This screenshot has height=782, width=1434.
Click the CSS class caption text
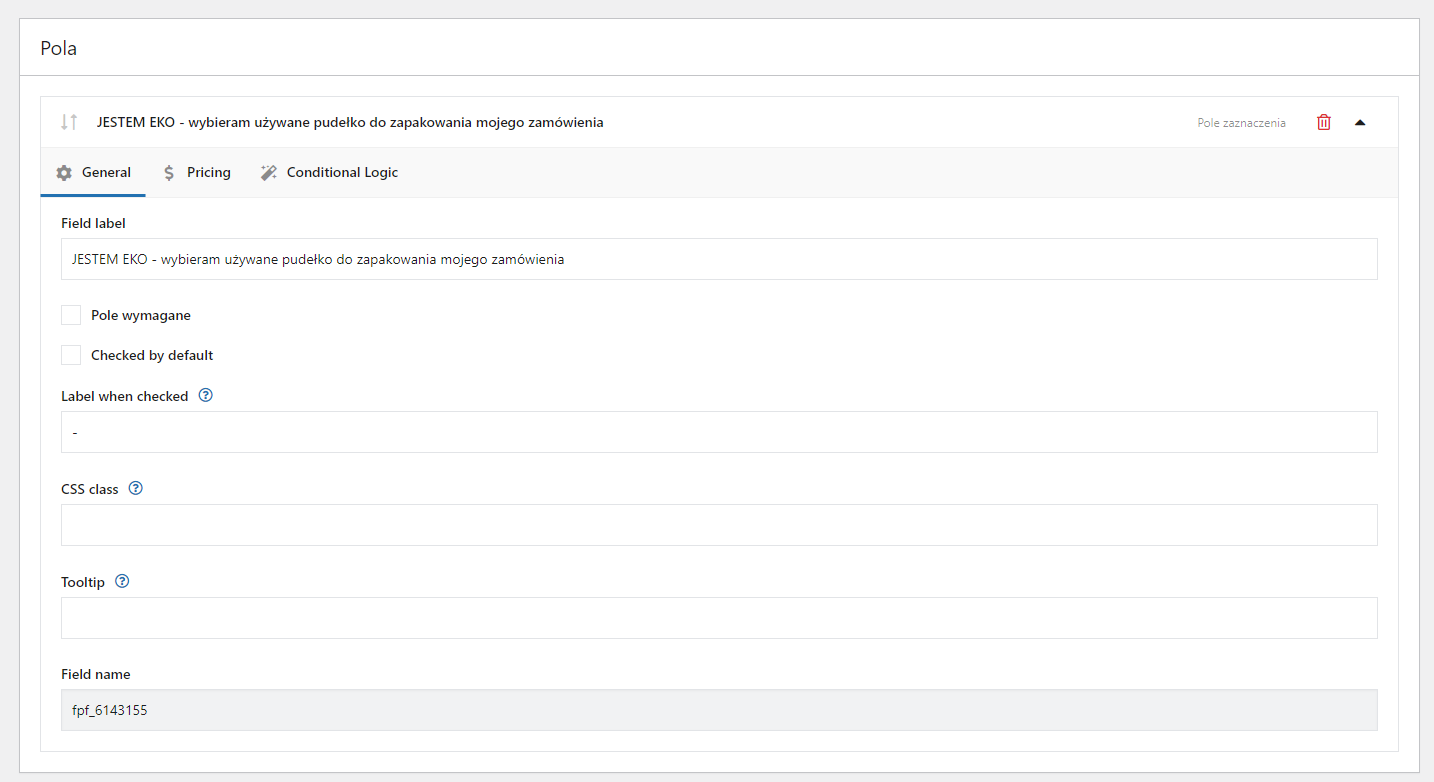90,489
